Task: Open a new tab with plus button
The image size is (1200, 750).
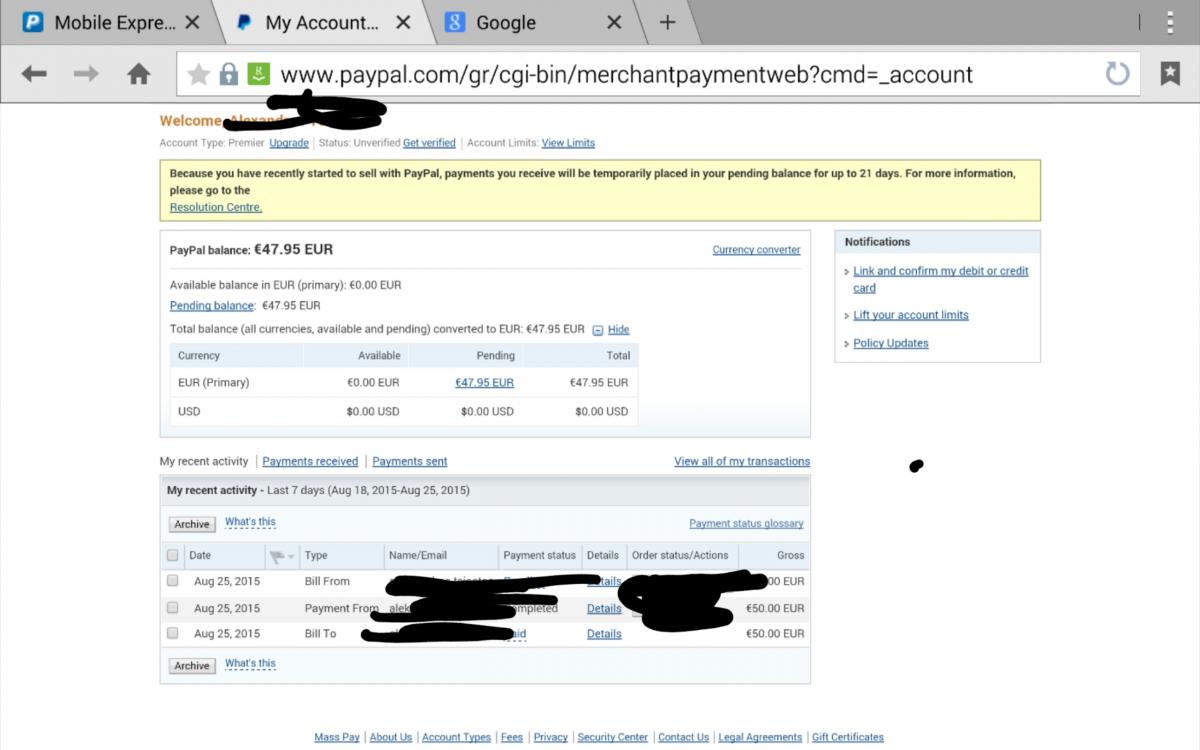Action: pos(667,22)
